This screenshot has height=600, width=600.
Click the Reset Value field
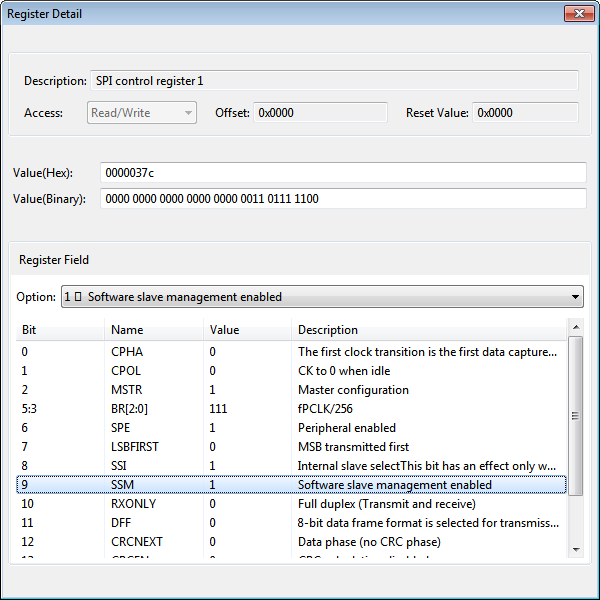pos(525,112)
